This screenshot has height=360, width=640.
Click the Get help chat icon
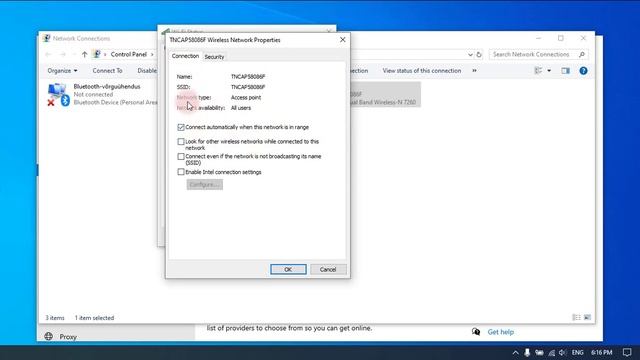pyautogui.click(x=476, y=331)
